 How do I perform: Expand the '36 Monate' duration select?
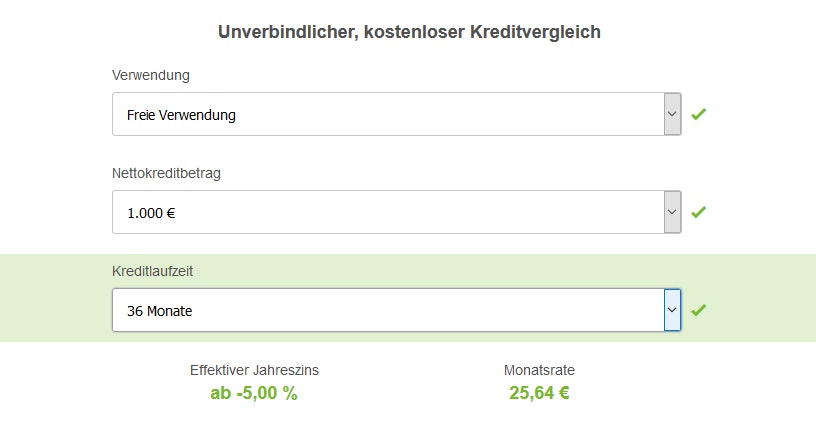coord(388,310)
